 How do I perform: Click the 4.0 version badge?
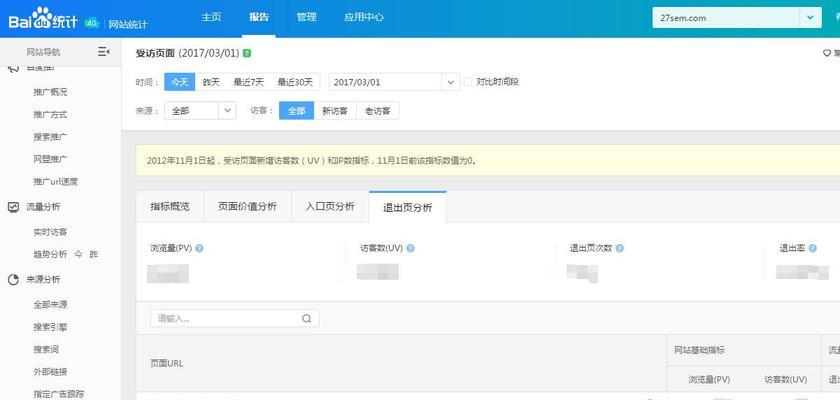click(x=92, y=23)
